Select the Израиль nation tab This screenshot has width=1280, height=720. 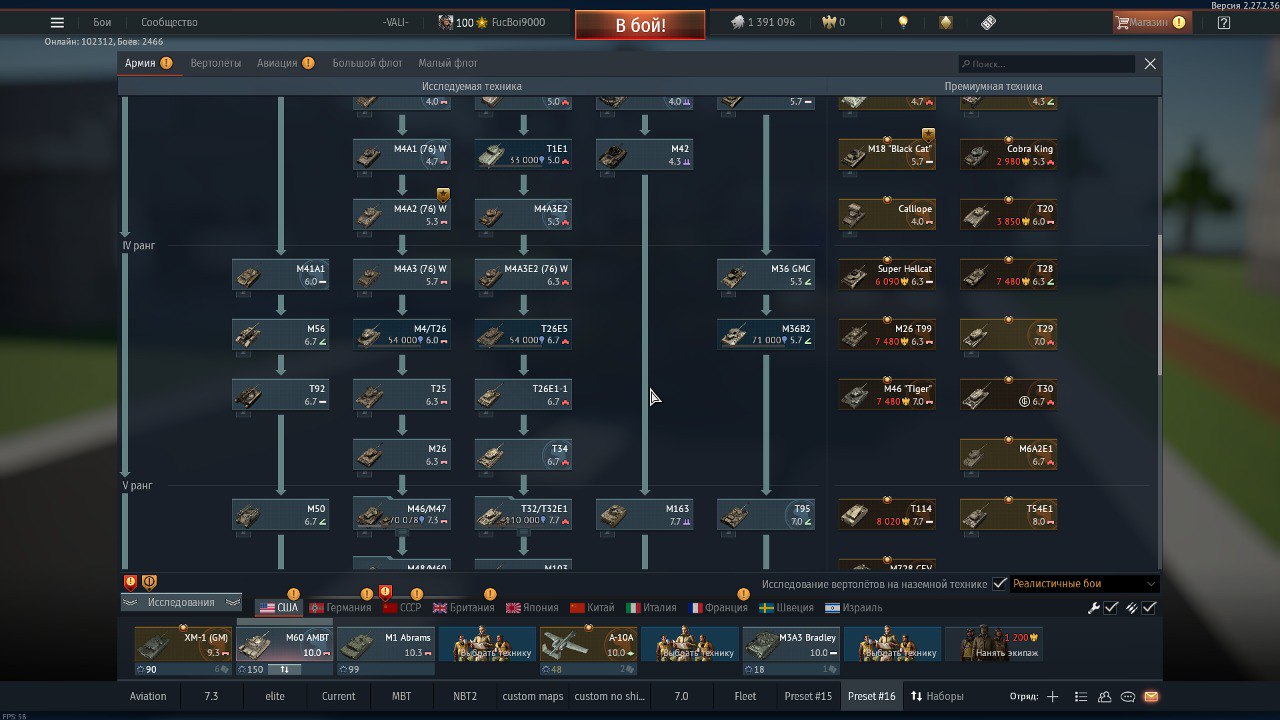tap(854, 608)
